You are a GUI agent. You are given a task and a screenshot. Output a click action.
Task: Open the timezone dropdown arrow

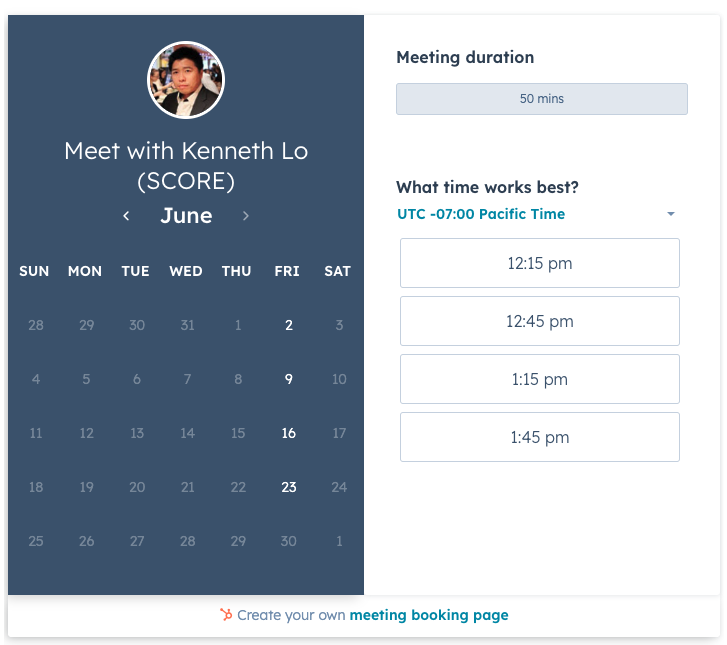point(670,214)
